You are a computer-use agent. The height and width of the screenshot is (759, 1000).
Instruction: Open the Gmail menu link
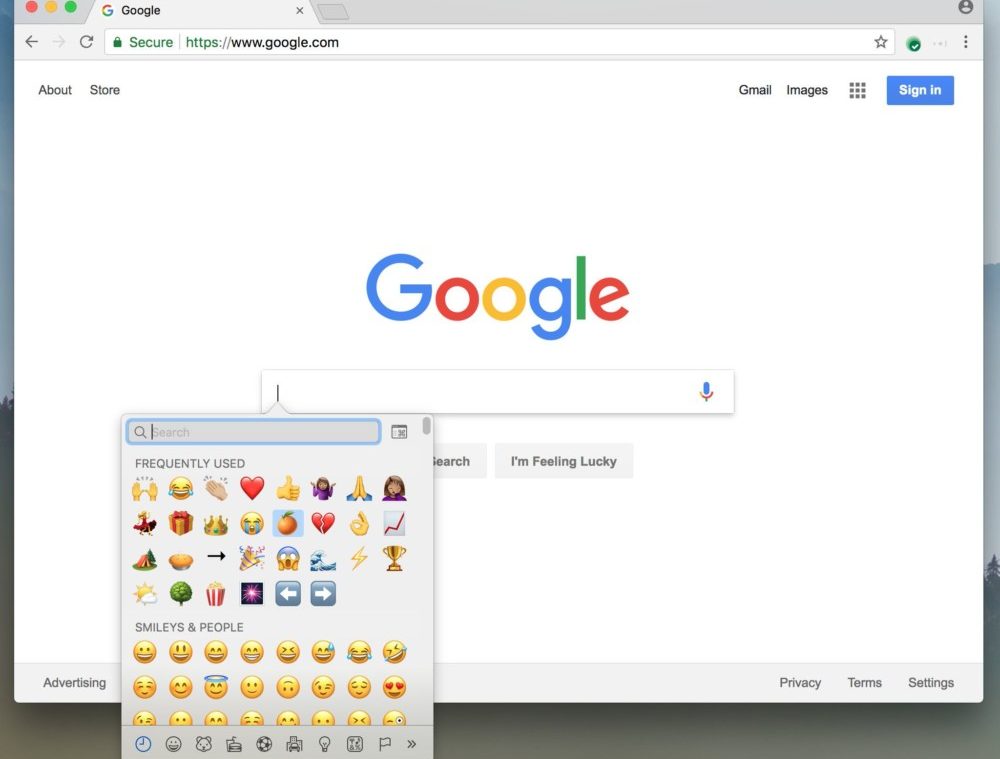[x=755, y=90]
